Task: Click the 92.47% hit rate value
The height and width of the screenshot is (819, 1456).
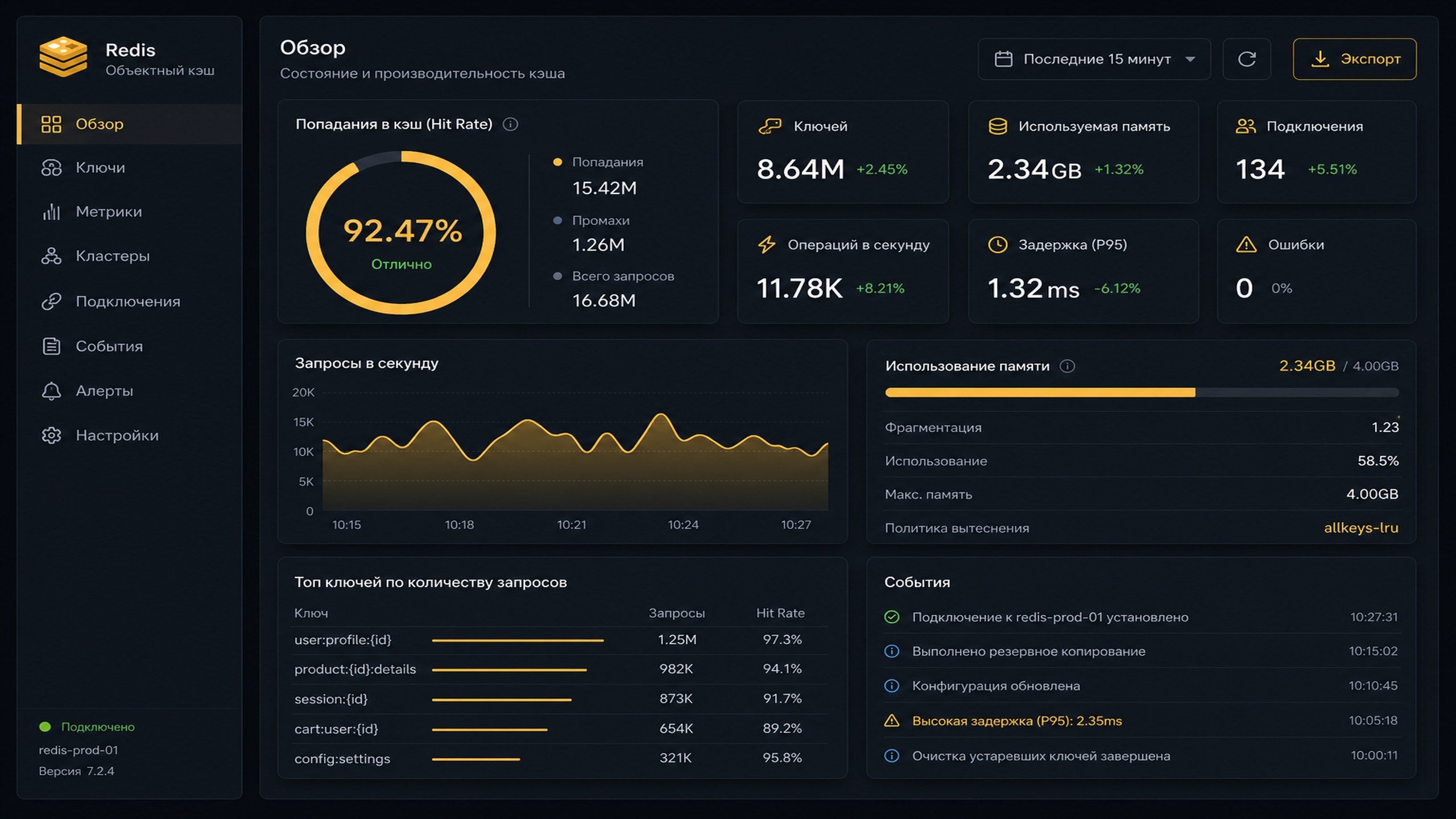Action: [403, 231]
